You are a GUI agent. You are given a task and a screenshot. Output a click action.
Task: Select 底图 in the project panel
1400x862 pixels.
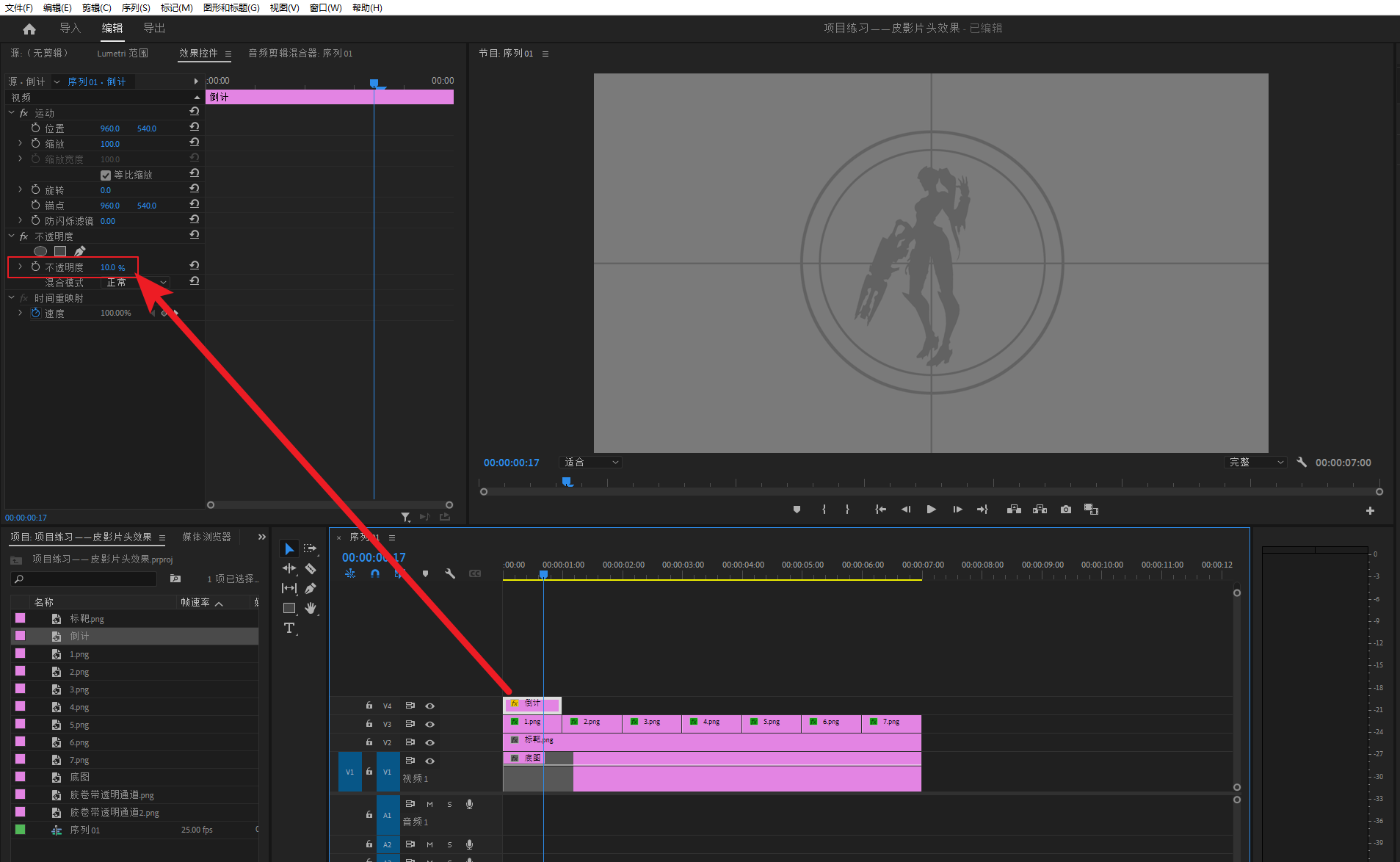tap(80, 777)
